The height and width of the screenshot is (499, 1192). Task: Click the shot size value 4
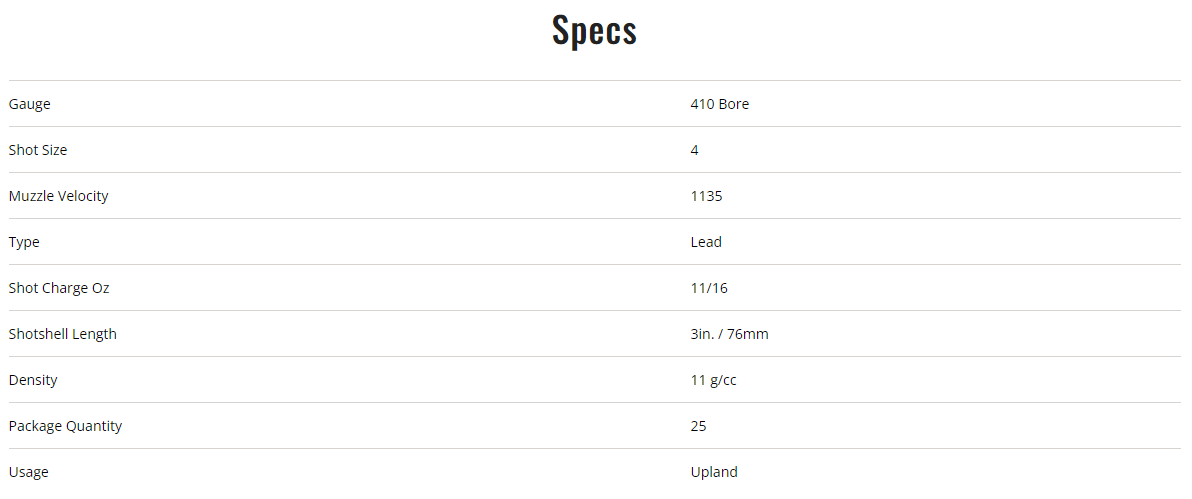(x=695, y=150)
